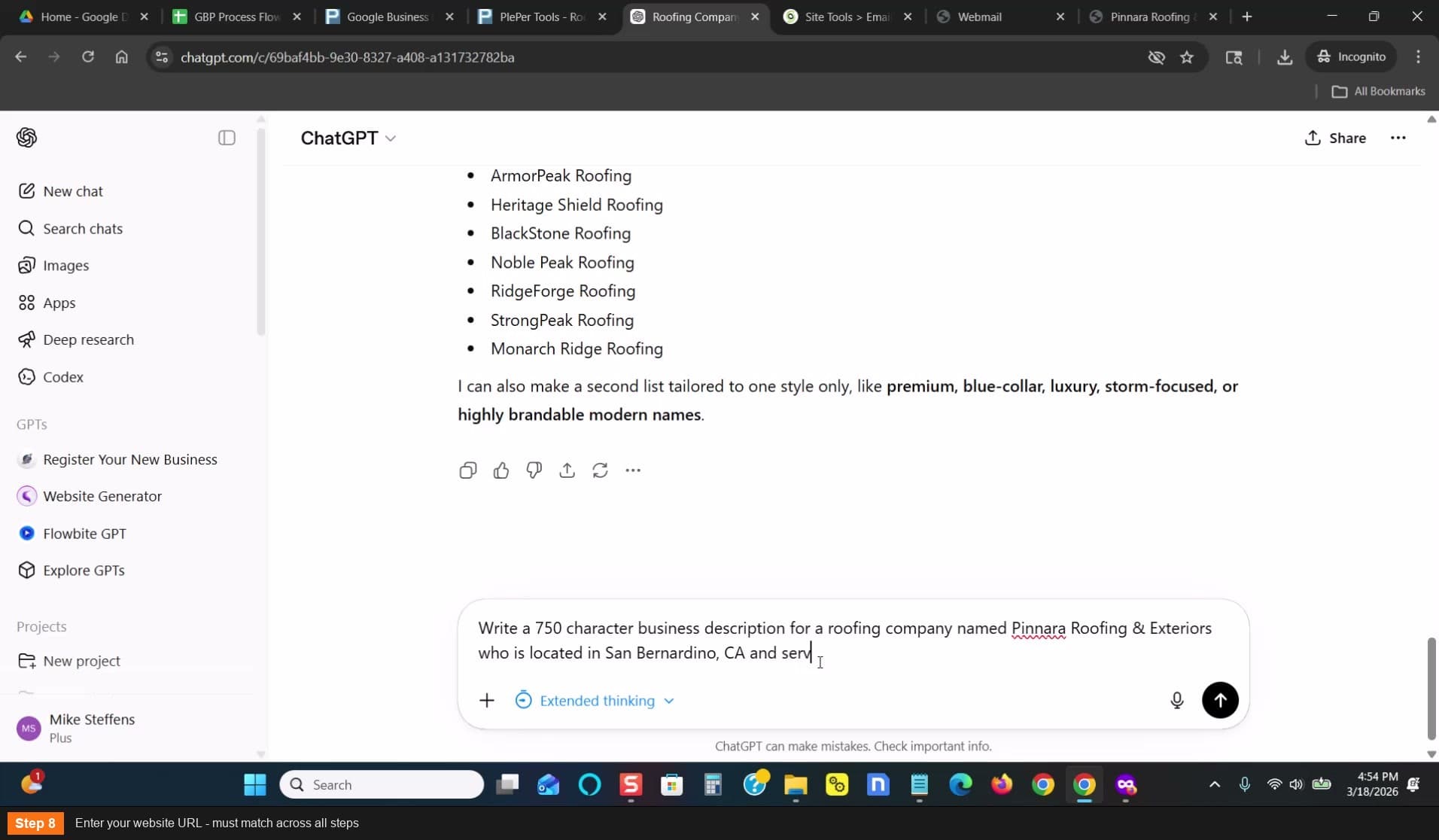Share the response via upload icon
The height and width of the screenshot is (840, 1439).
[x=567, y=470]
